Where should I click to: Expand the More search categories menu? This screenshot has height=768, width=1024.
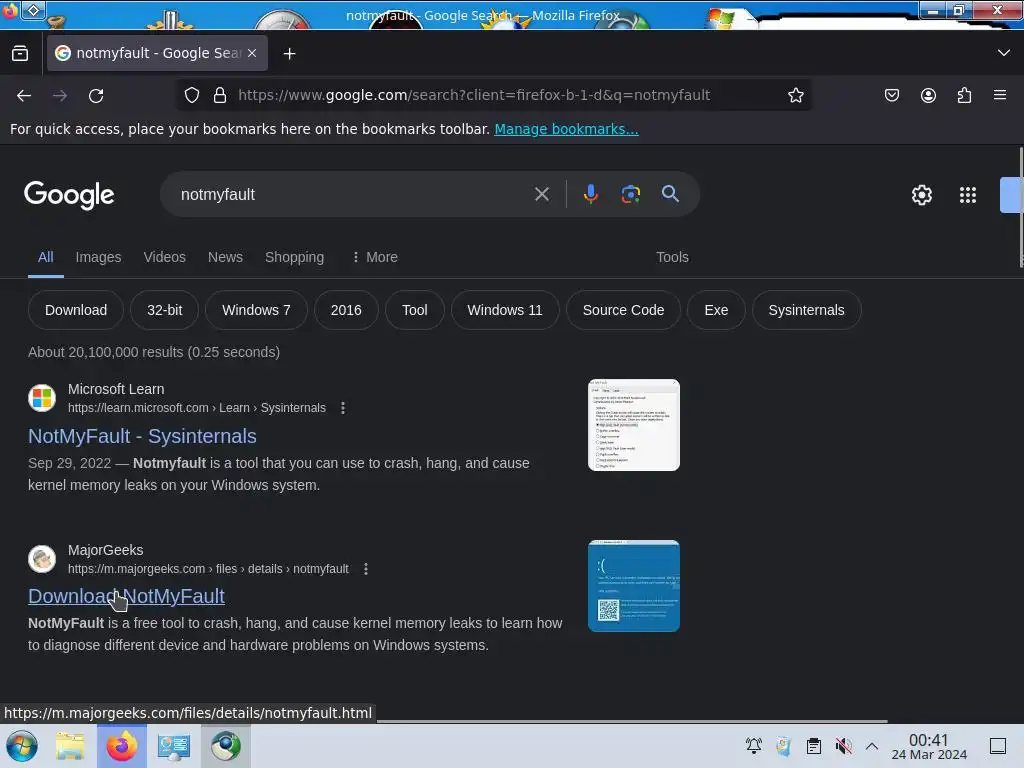tap(374, 257)
